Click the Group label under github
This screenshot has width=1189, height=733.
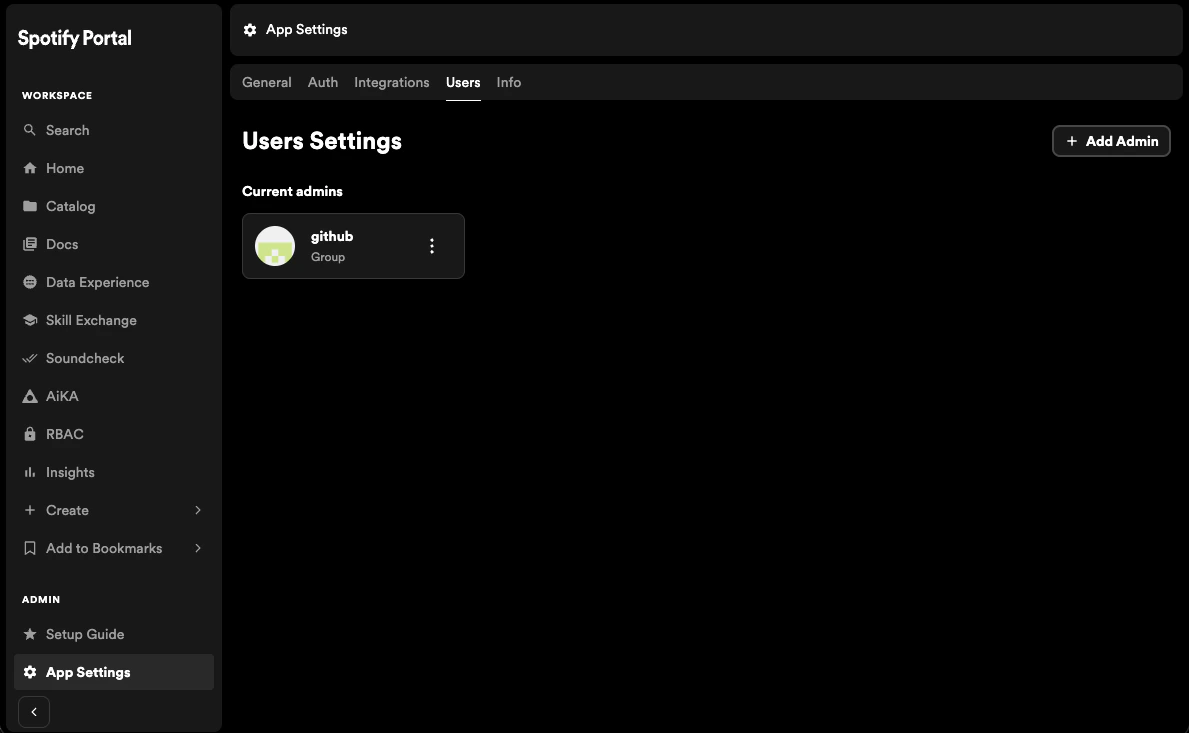pos(328,257)
